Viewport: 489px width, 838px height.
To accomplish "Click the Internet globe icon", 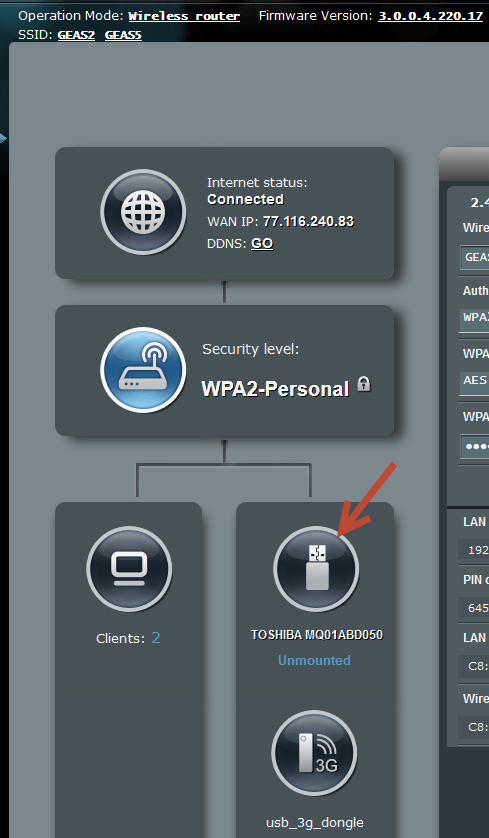I will (x=143, y=212).
